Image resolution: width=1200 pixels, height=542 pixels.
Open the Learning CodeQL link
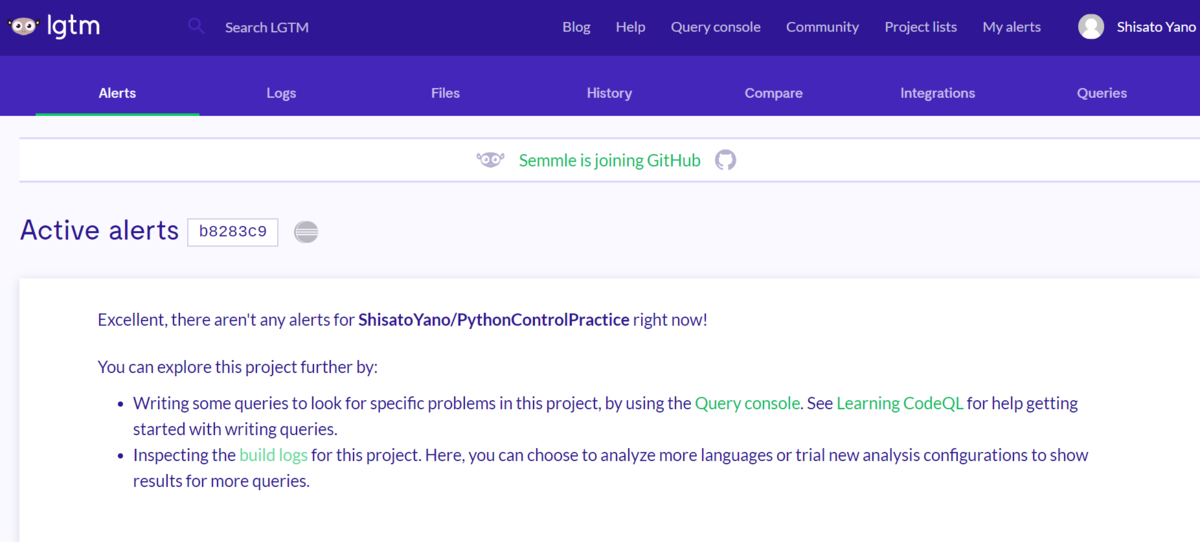pyautogui.click(x=900, y=404)
